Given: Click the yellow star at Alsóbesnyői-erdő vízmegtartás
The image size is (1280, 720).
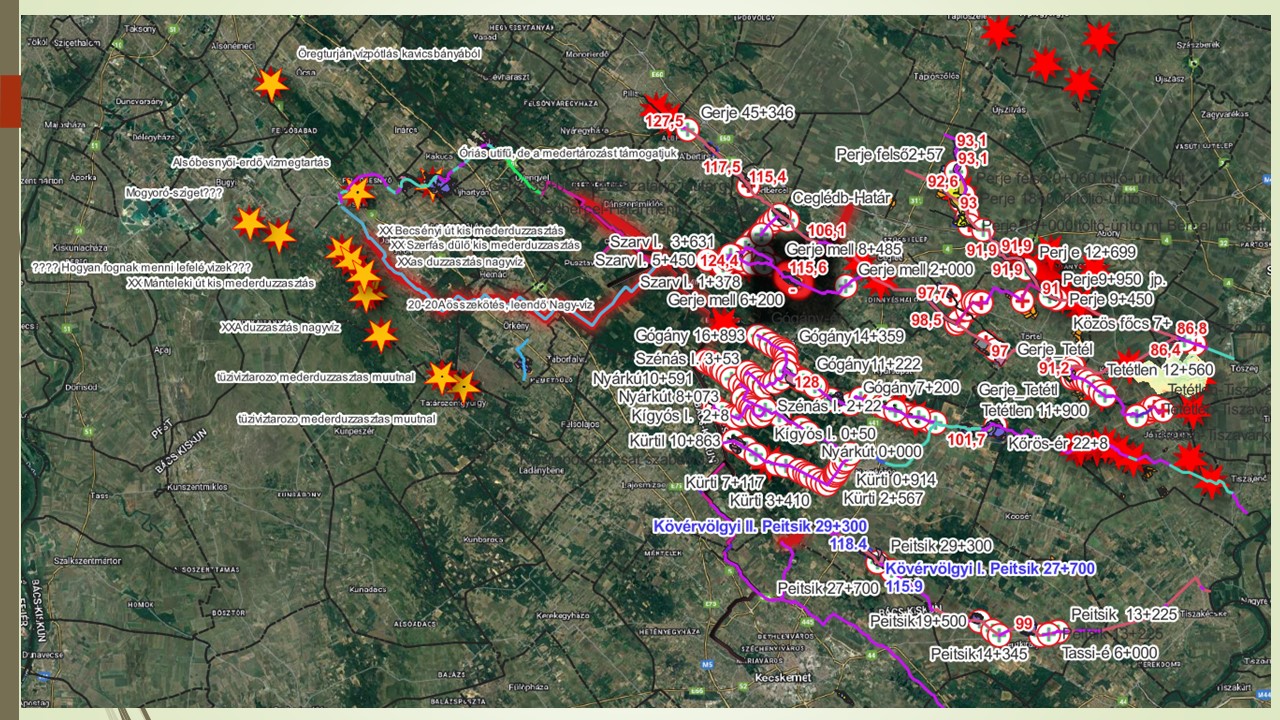Looking at the screenshot, I should (357, 193).
